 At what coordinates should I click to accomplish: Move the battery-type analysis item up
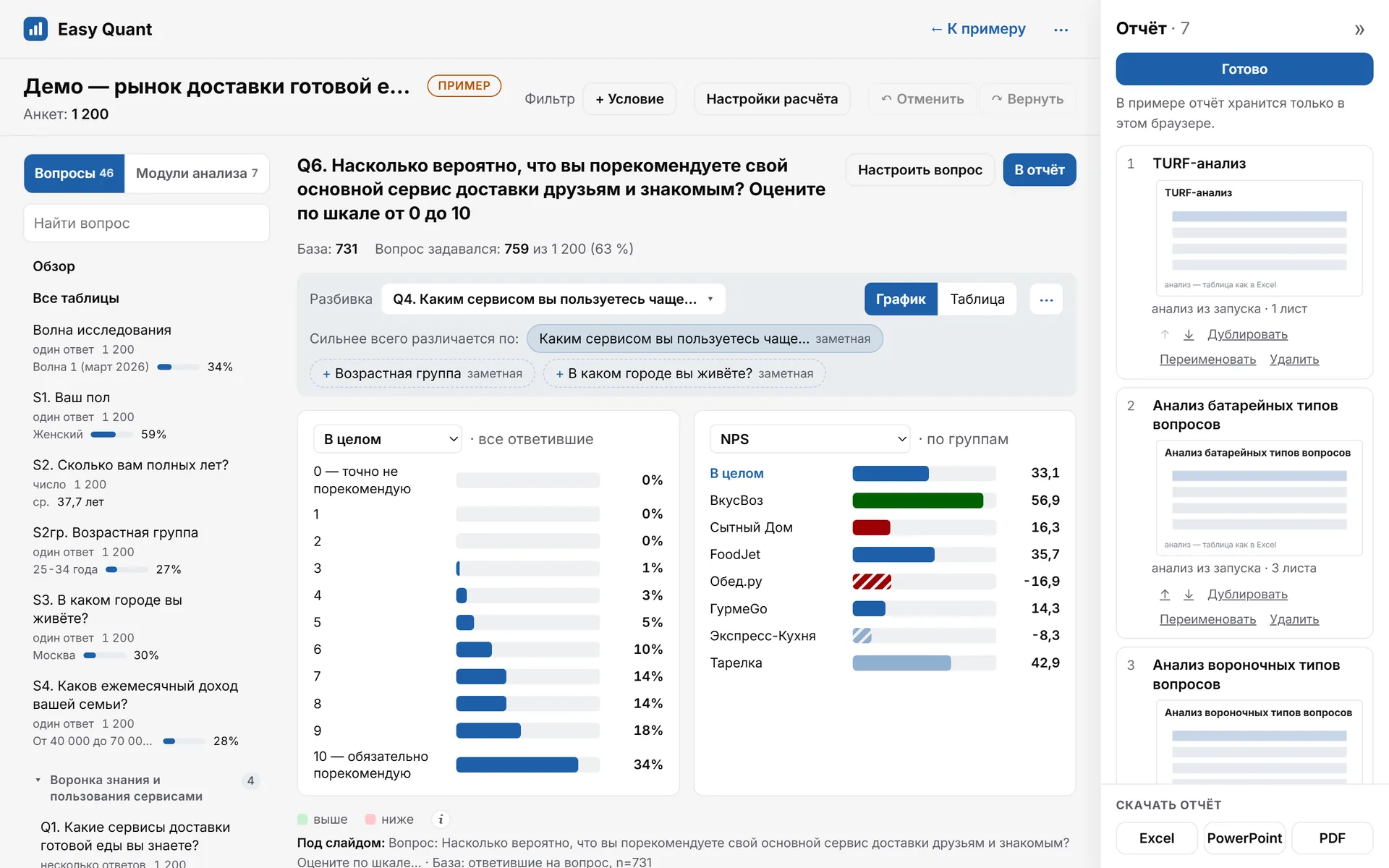click(1165, 595)
